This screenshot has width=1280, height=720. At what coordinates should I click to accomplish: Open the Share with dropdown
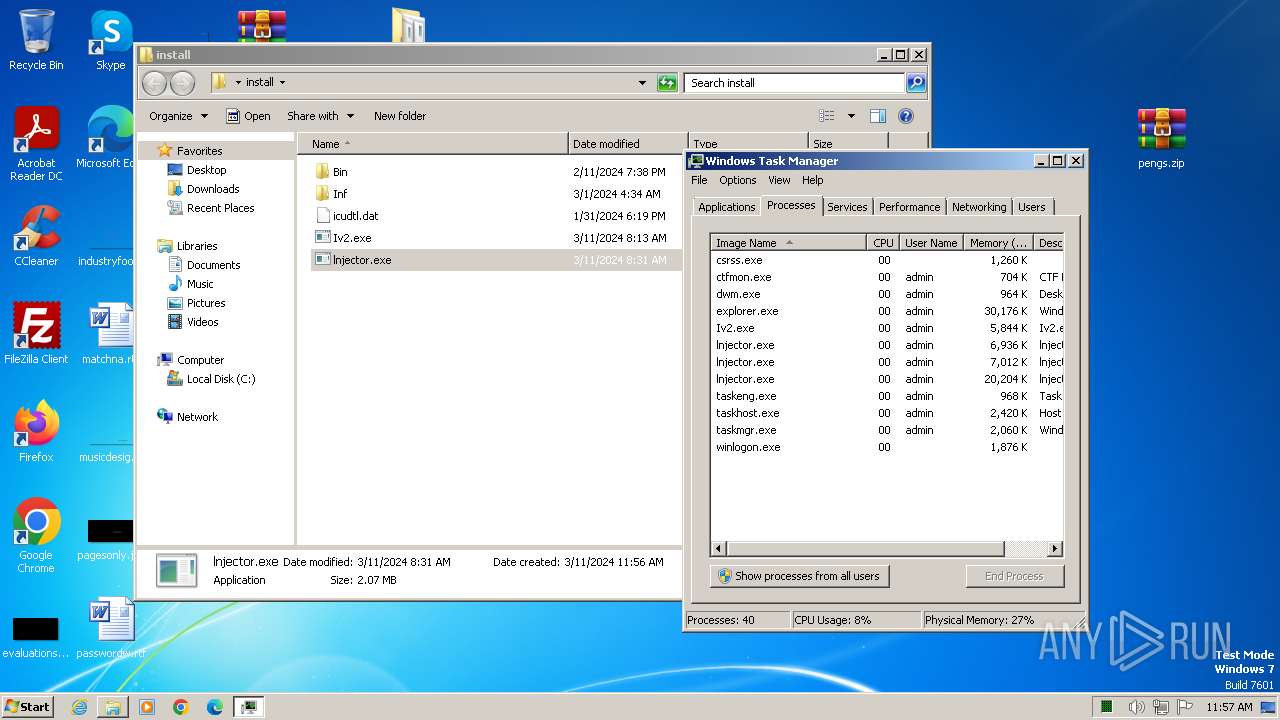[320, 116]
